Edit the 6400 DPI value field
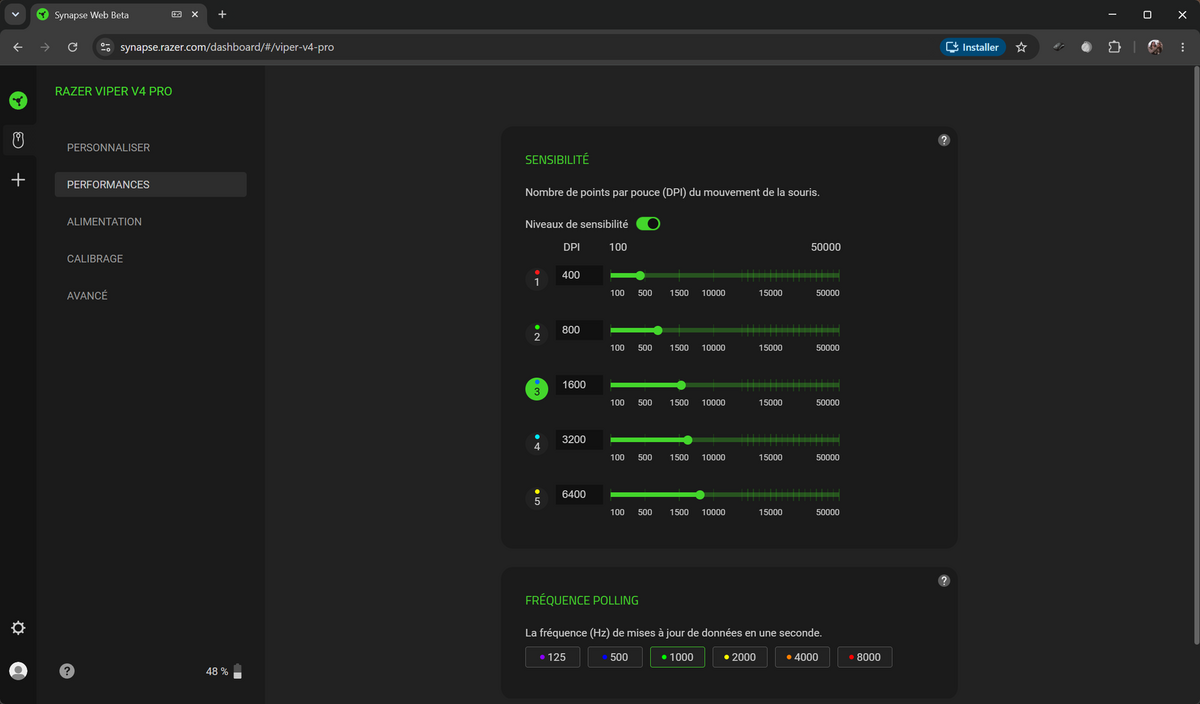Image resolution: width=1200 pixels, height=704 pixels. click(579, 494)
